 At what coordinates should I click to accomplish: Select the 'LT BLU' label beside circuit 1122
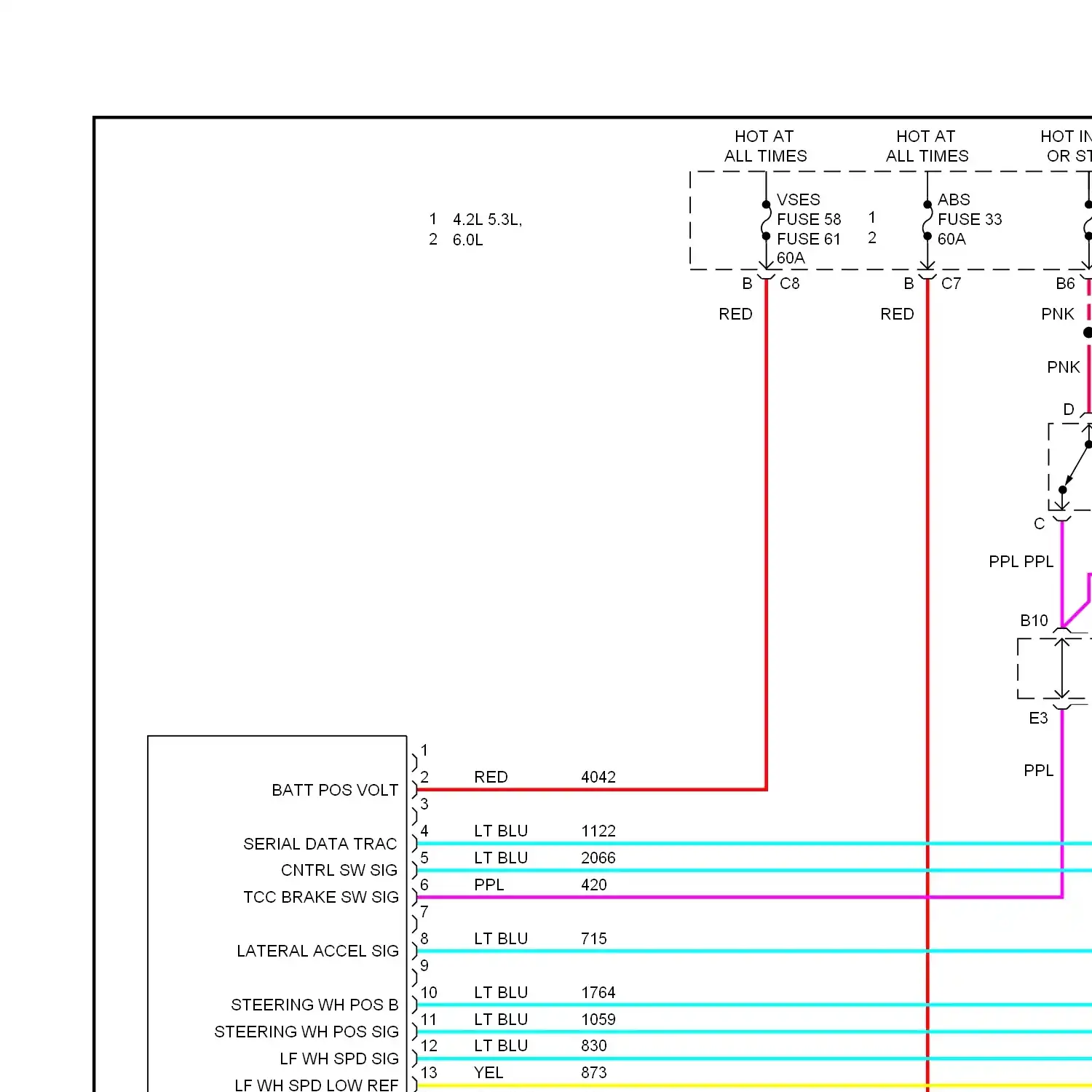[x=501, y=831]
